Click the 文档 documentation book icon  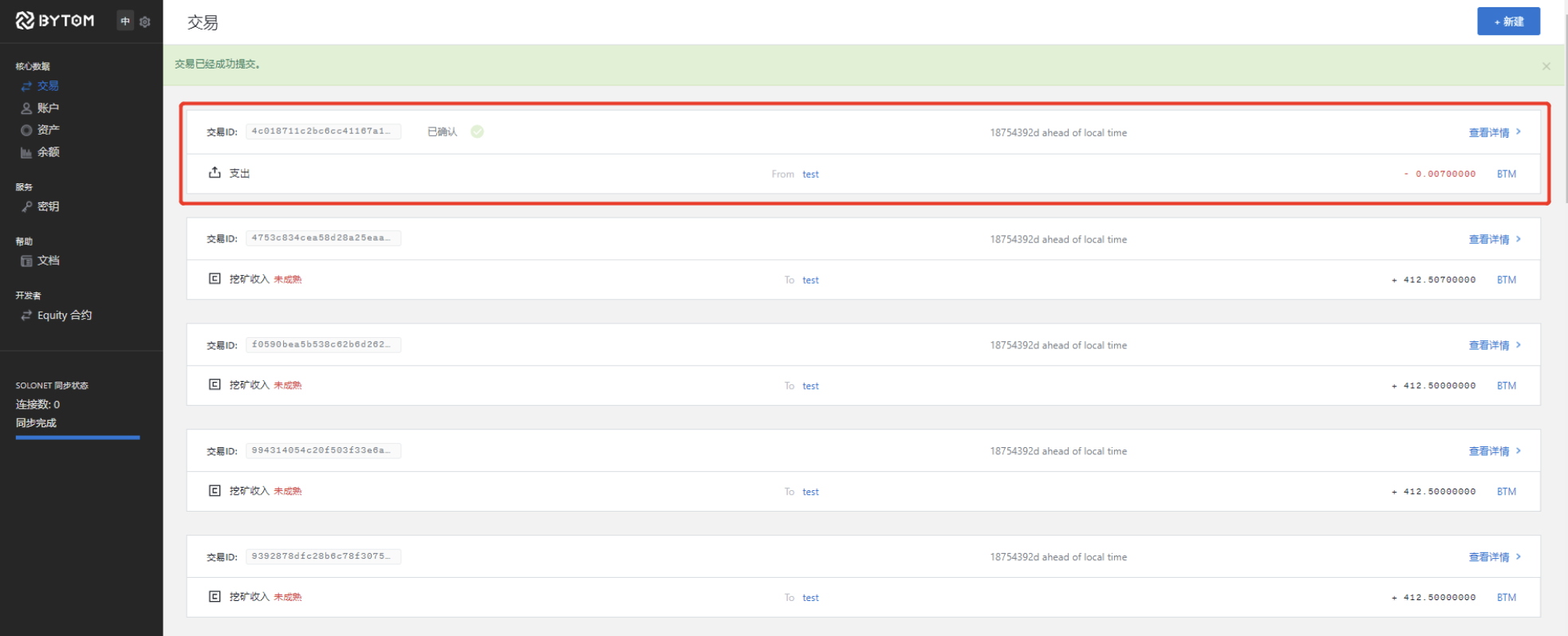pyautogui.click(x=26, y=261)
